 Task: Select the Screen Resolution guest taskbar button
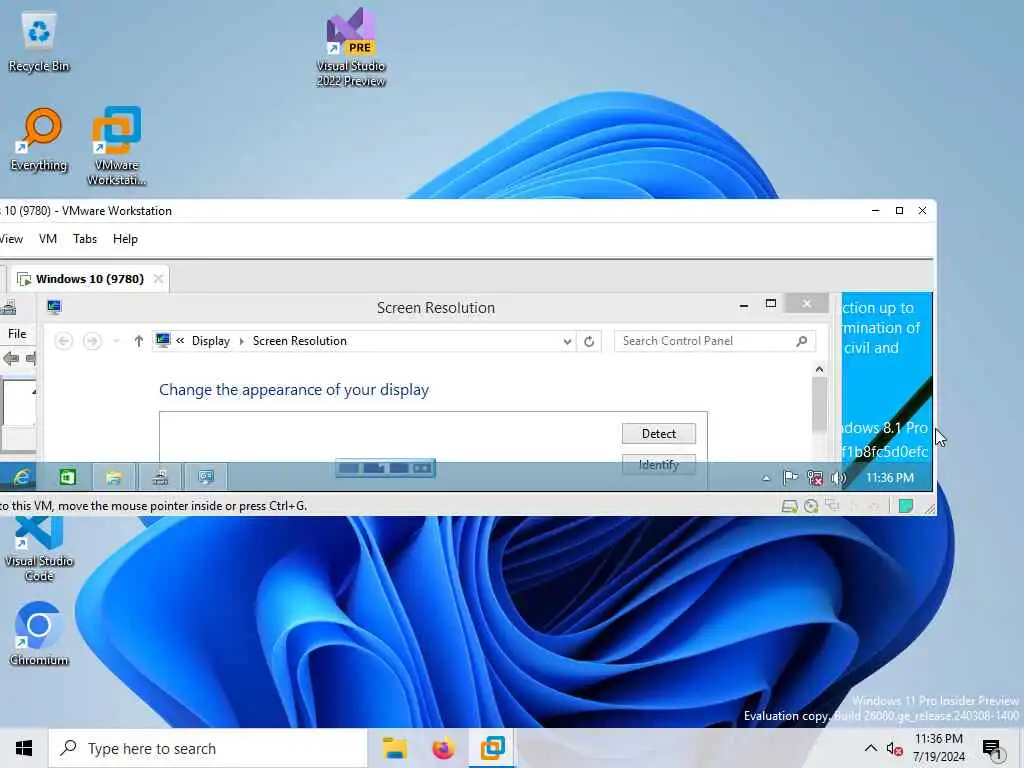tap(206, 477)
